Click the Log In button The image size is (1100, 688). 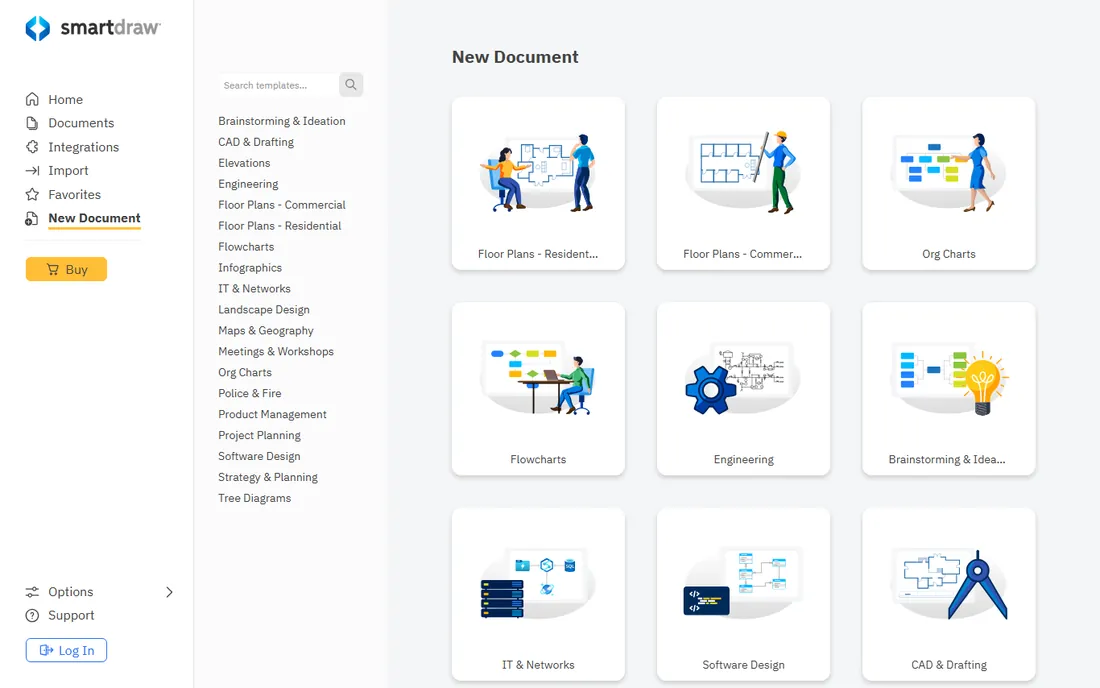(66, 650)
